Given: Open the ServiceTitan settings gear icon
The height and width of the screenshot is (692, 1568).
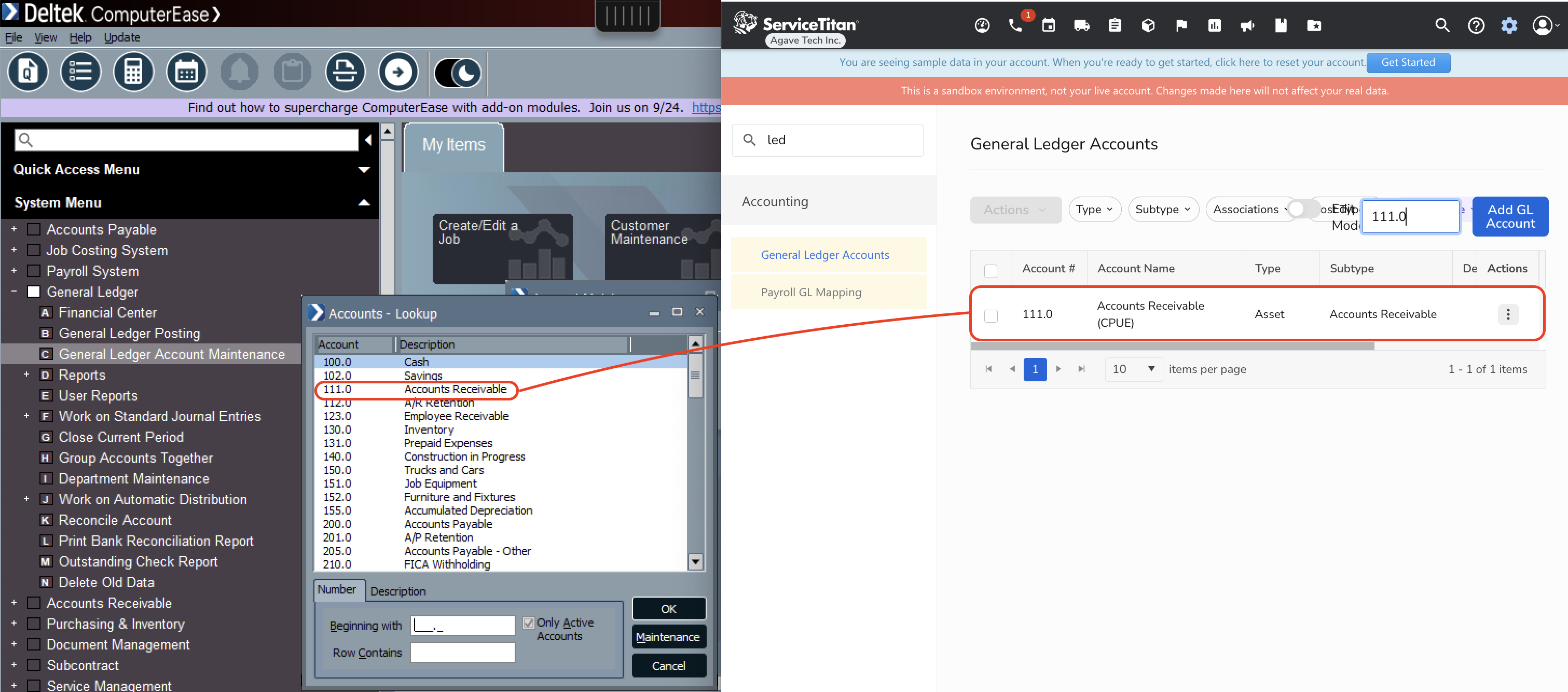Looking at the screenshot, I should 1509,25.
